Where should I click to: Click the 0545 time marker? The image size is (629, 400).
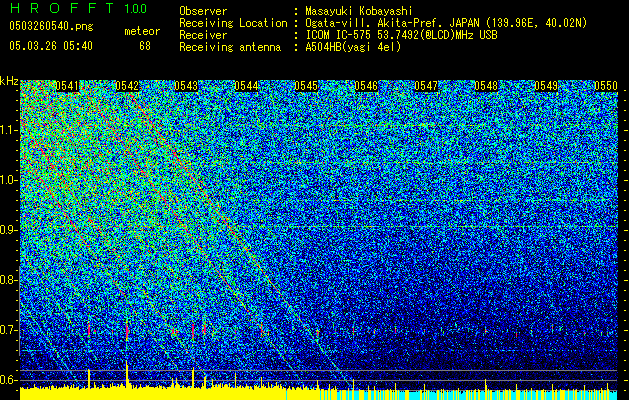(x=306, y=86)
